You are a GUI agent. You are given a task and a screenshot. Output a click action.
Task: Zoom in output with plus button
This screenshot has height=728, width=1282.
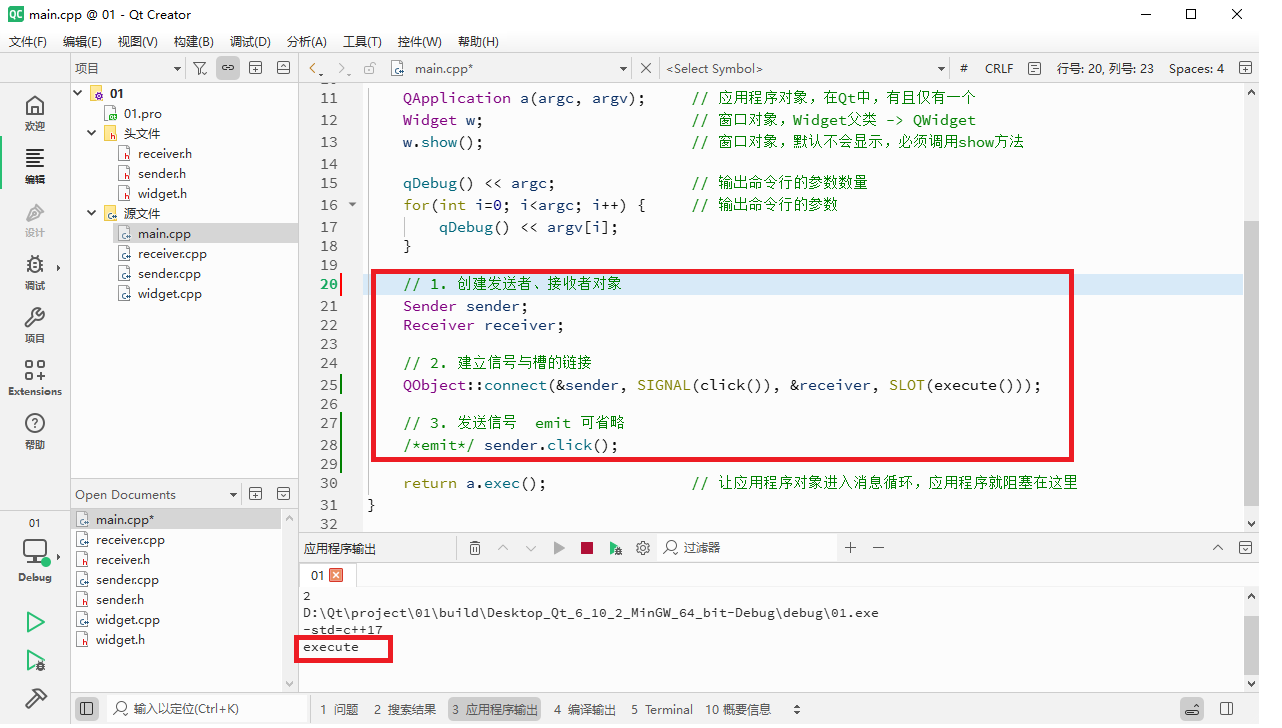pos(851,548)
